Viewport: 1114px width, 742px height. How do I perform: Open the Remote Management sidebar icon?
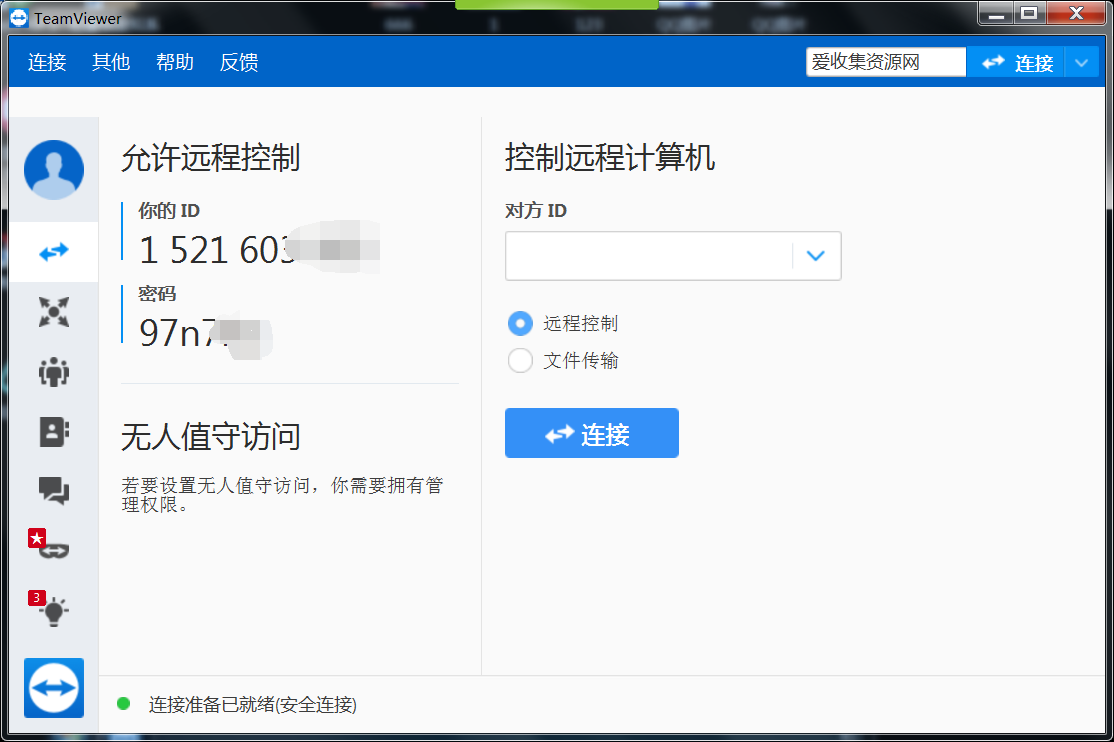pos(54,312)
